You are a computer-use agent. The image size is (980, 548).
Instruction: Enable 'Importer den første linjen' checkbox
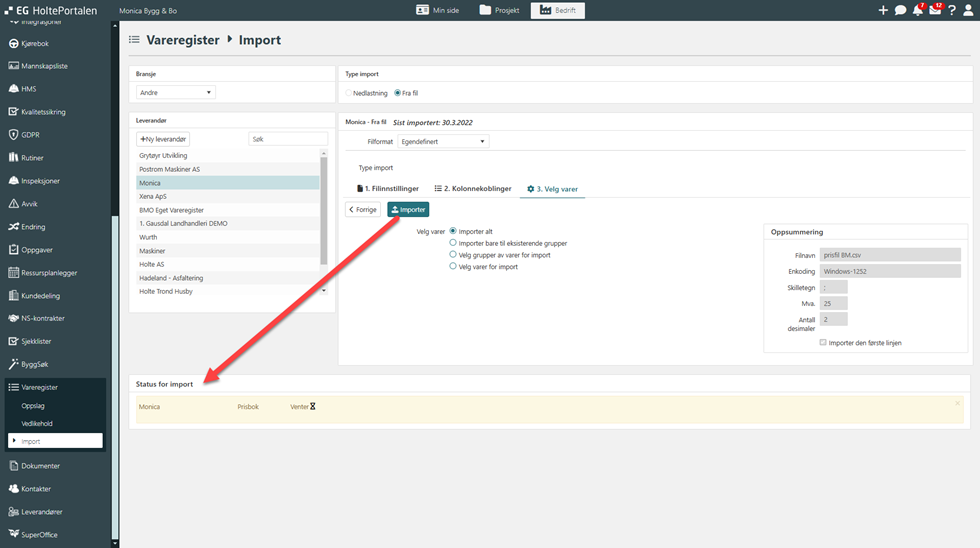822,343
